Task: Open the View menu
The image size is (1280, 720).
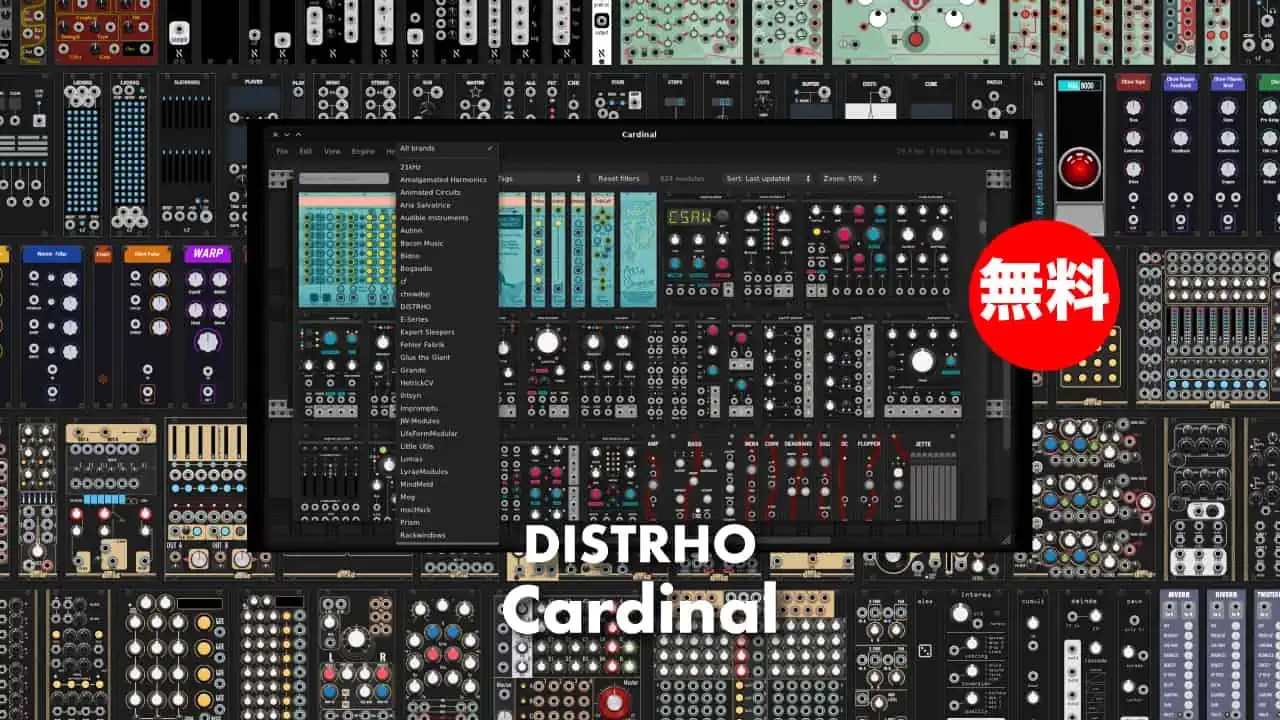Action: coord(330,151)
